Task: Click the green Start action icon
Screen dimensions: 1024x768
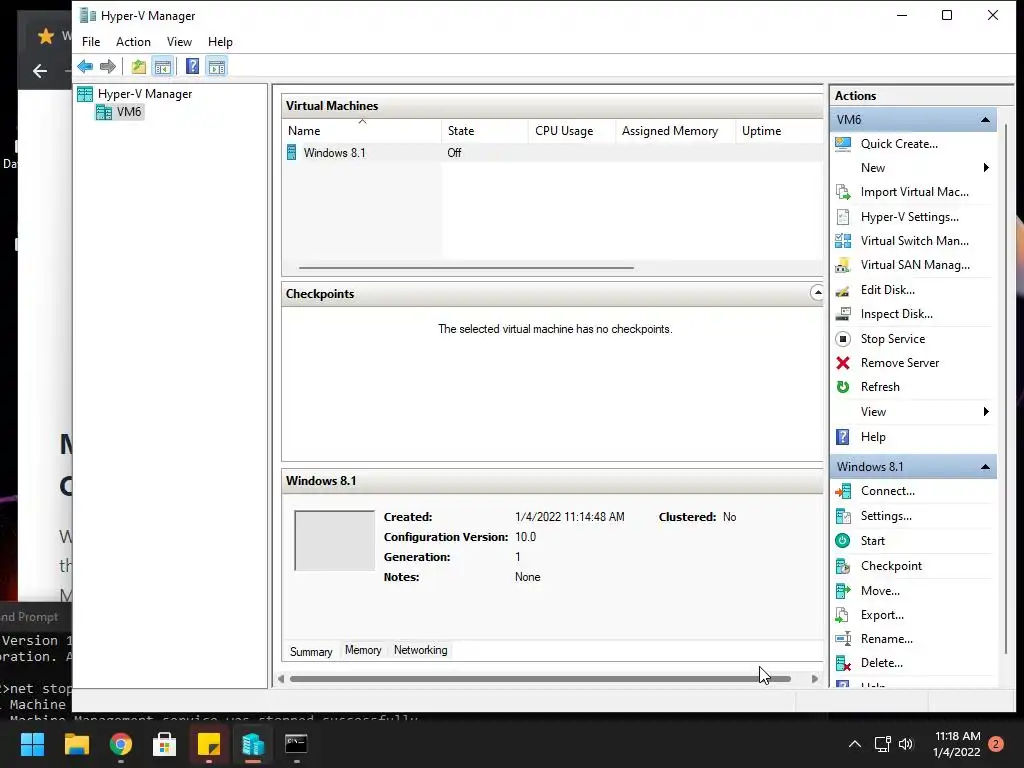Action: click(843, 541)
